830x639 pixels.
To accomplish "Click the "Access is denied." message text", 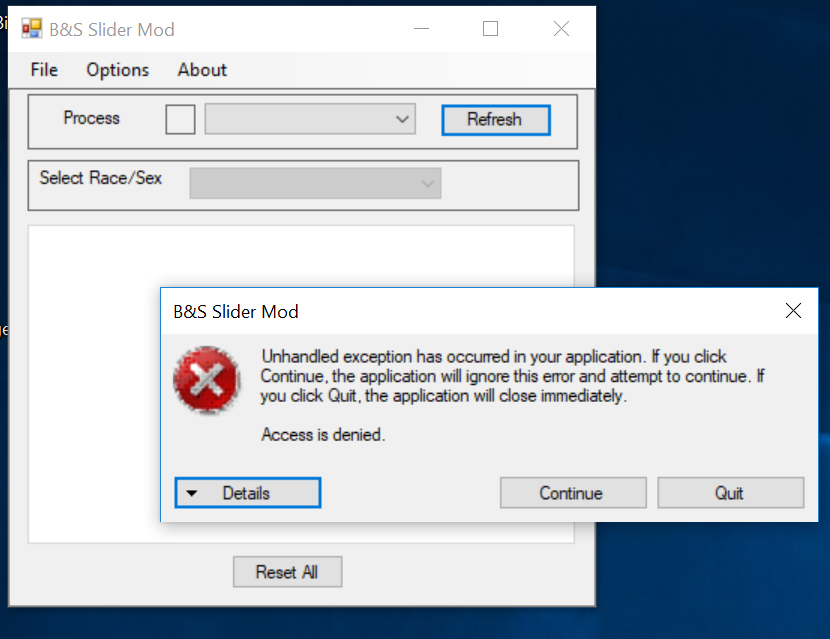I will 323,435.
